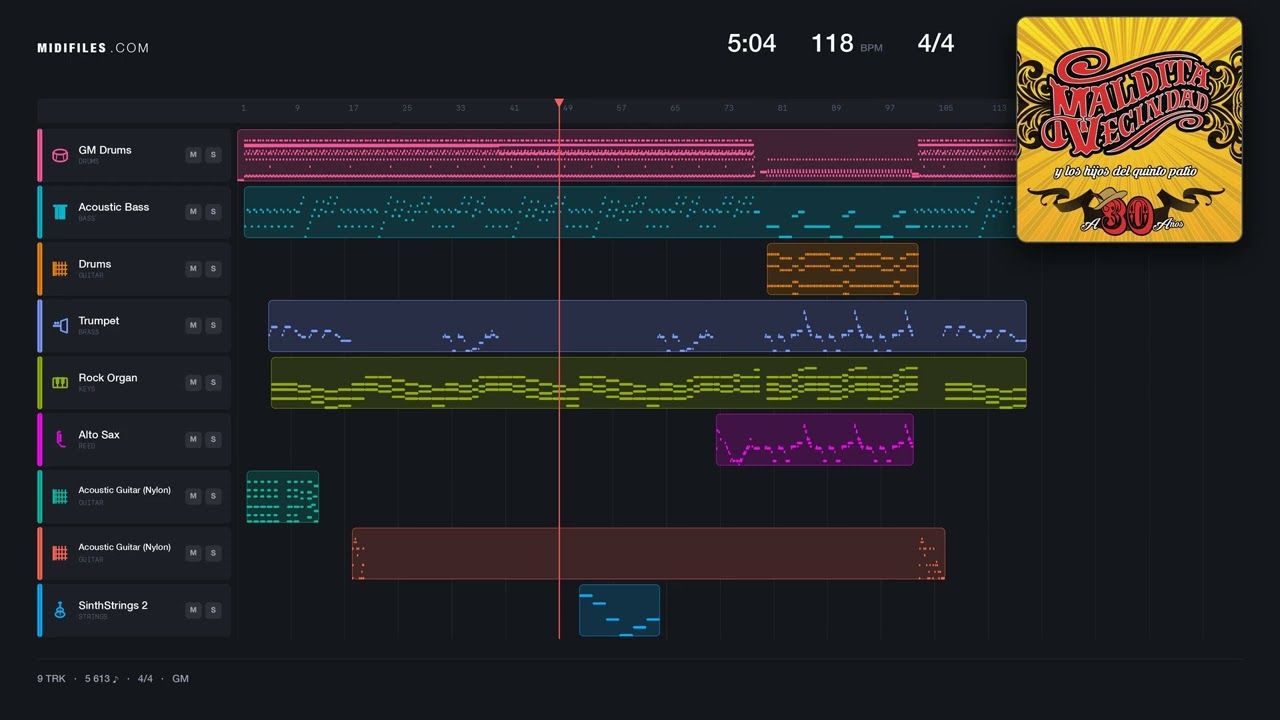
Task: Solo the teal Acoustic Guitar (Nylon) track
Action: (213, 497)
